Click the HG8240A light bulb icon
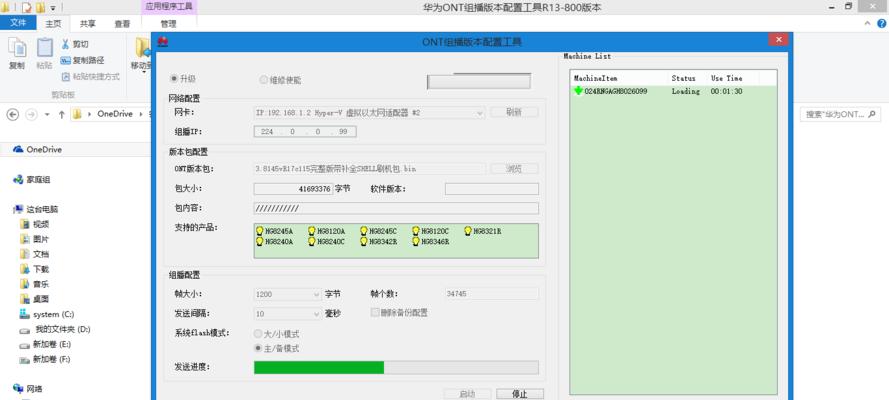 [x=260, y=241]
